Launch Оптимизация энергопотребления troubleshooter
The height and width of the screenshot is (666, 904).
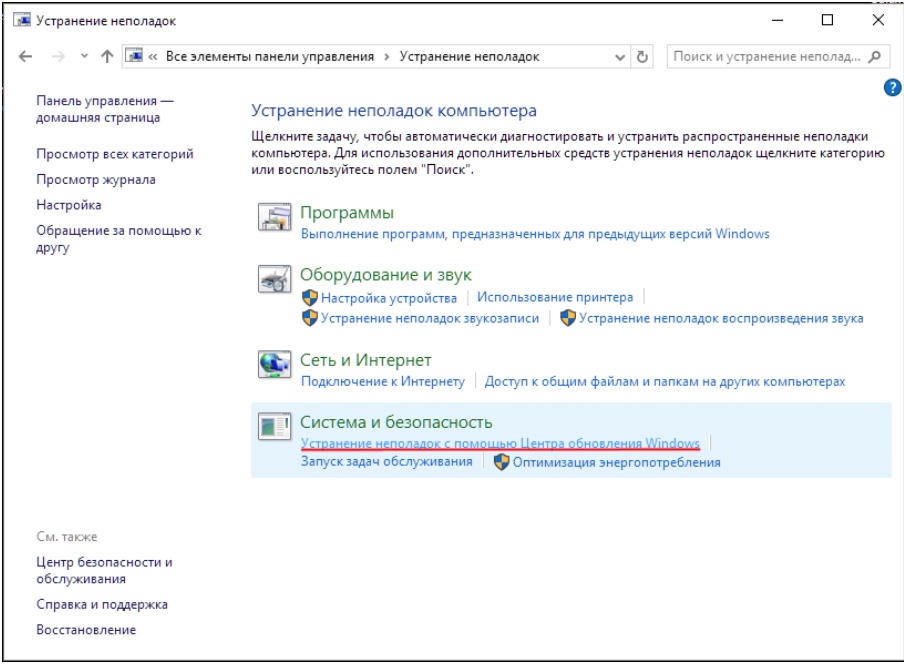pyautogui.click(x=616, y=462)
